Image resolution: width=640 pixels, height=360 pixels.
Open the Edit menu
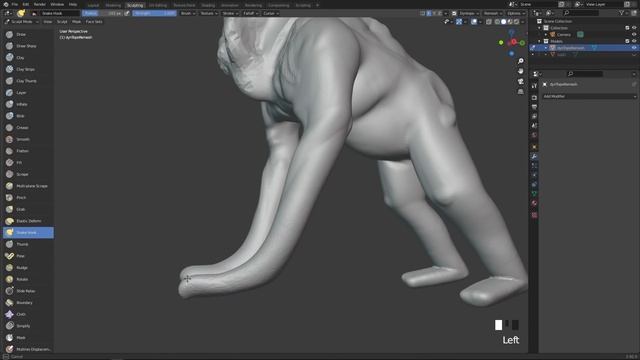(26, 4)
